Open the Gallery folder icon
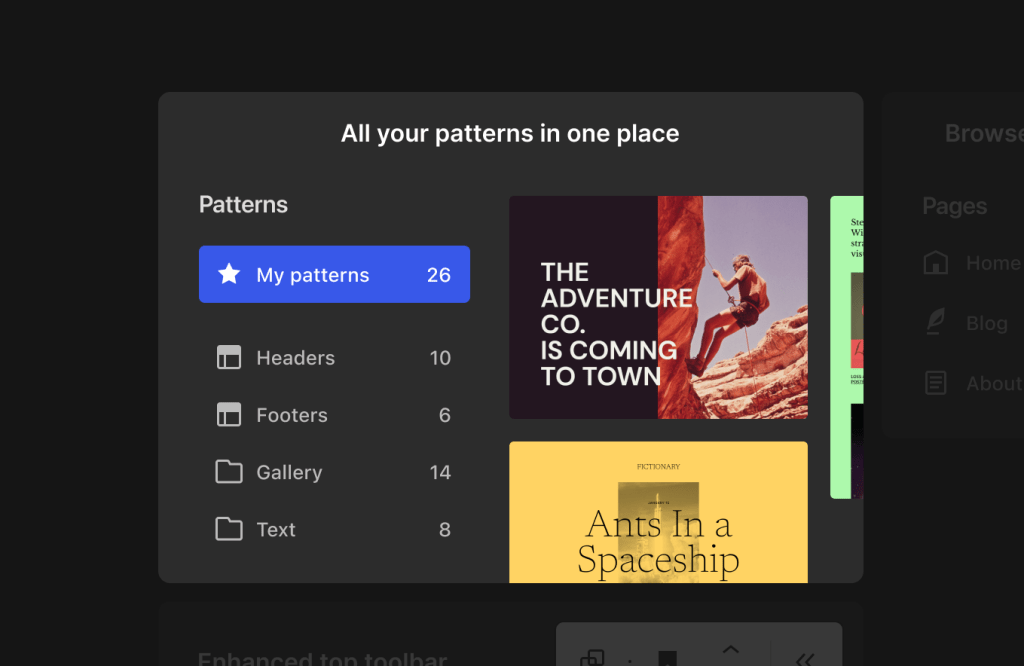1024x666 pixels. [x=229, y=472]
